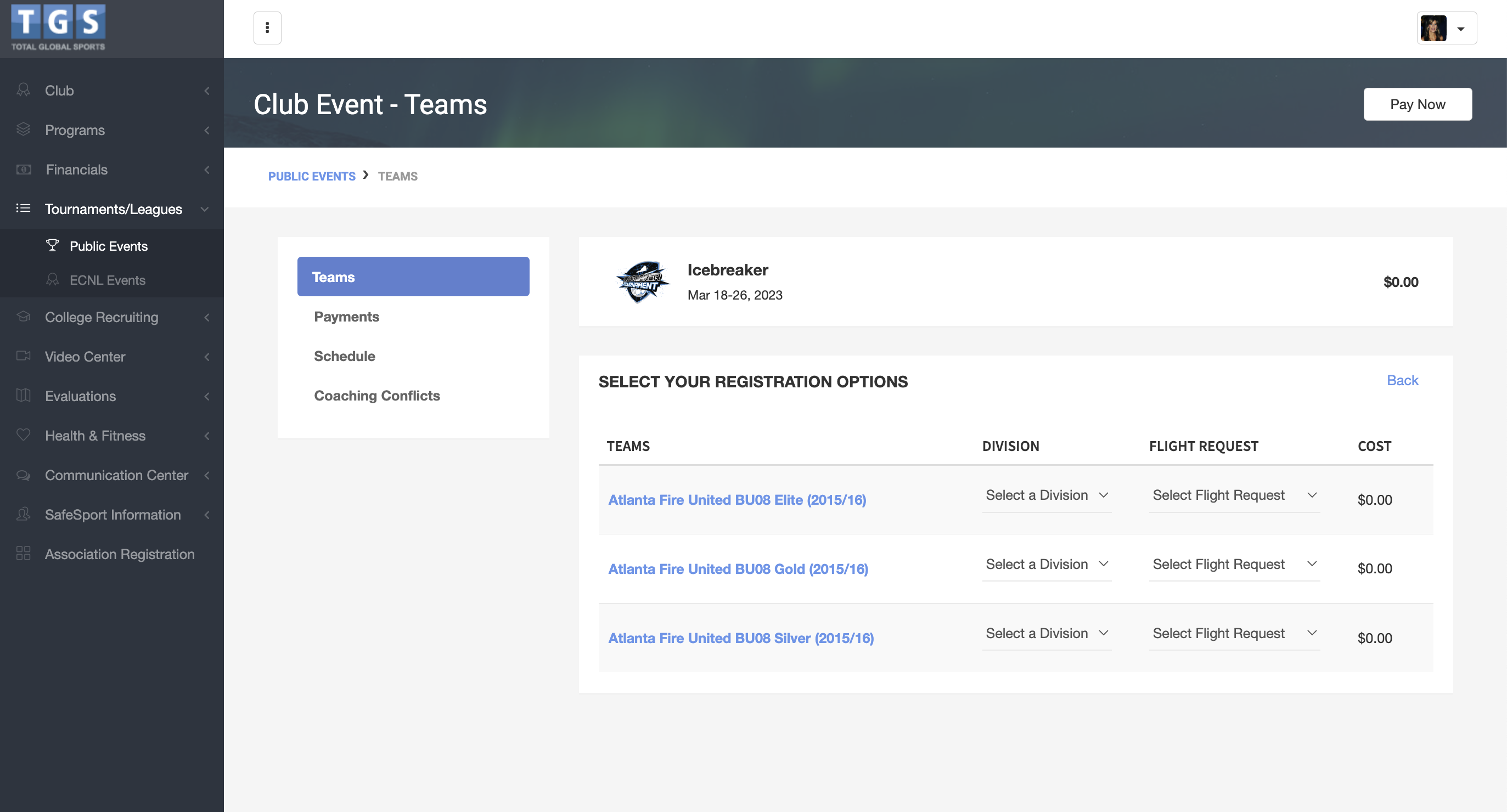Click the Pay Now button
This screenshot has height=812, width=1507.
tap(1418, 104)
